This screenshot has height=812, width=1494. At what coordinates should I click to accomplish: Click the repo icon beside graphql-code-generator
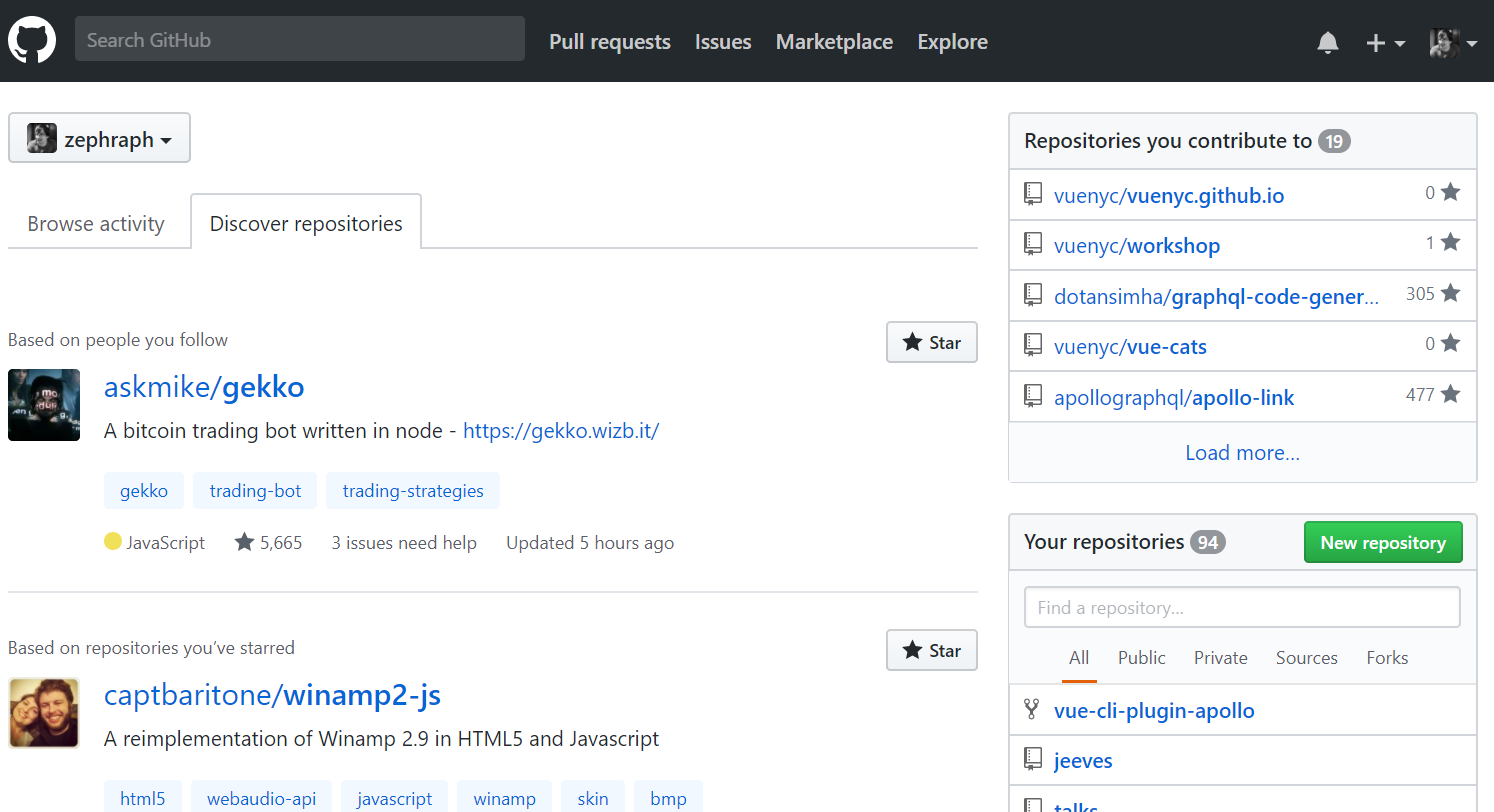click(x=1033, y=296)
